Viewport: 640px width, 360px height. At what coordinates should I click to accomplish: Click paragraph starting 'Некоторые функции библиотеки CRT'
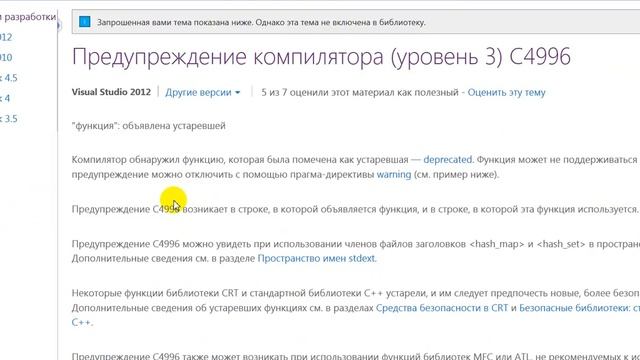355,308
